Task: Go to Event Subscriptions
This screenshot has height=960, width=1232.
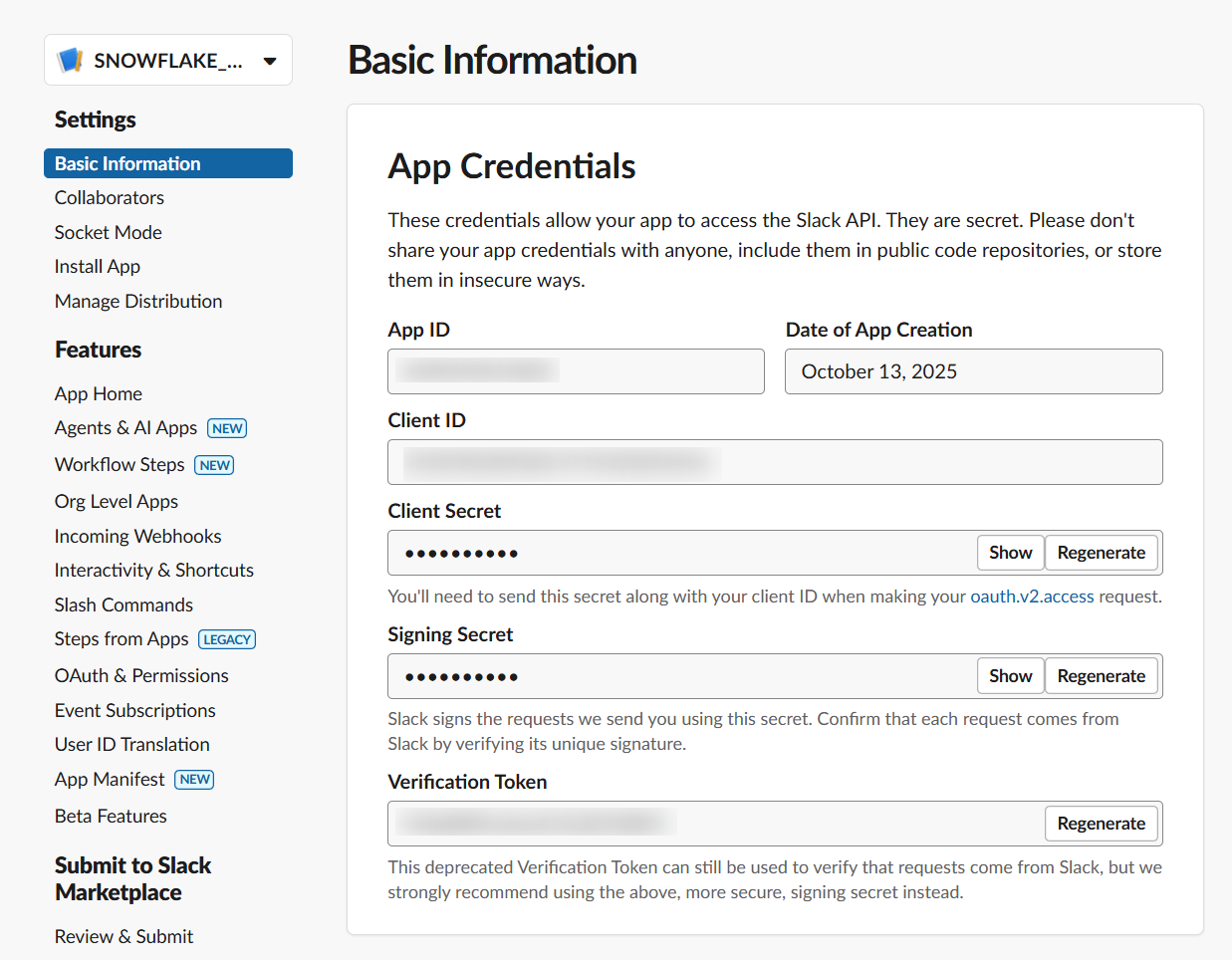Action: point(135,711)
